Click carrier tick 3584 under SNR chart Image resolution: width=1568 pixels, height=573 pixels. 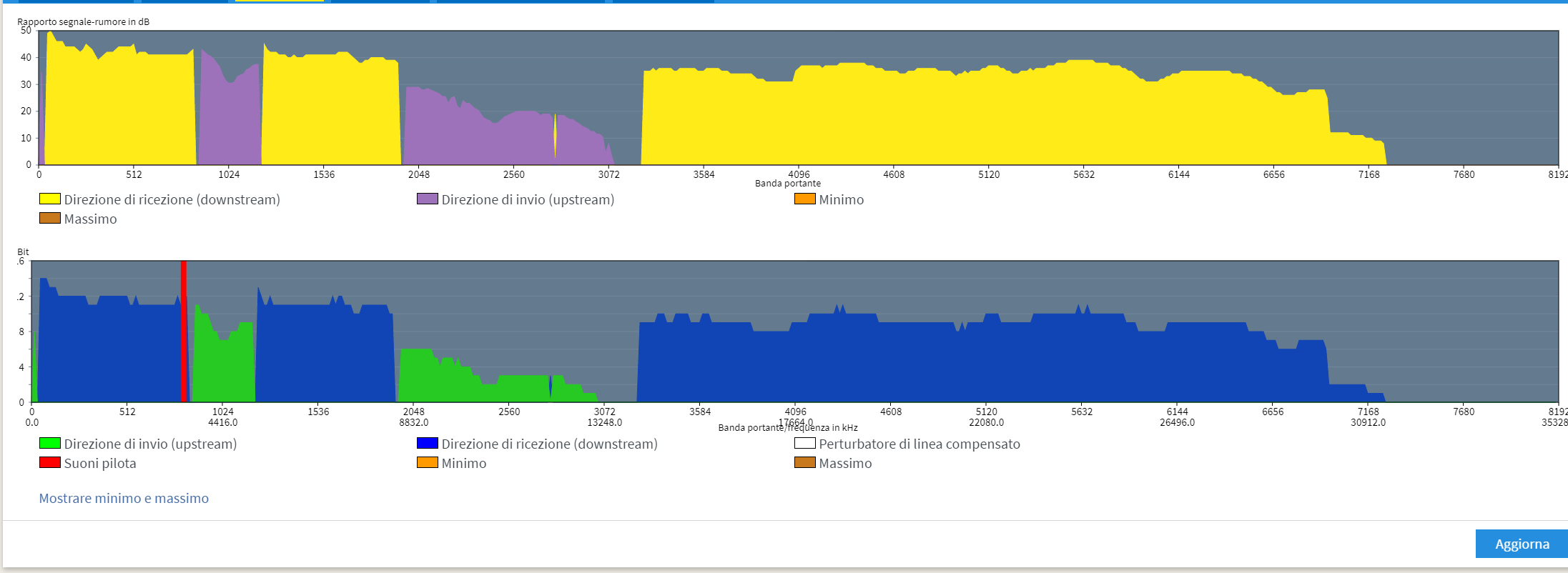(x=704, y=174)
